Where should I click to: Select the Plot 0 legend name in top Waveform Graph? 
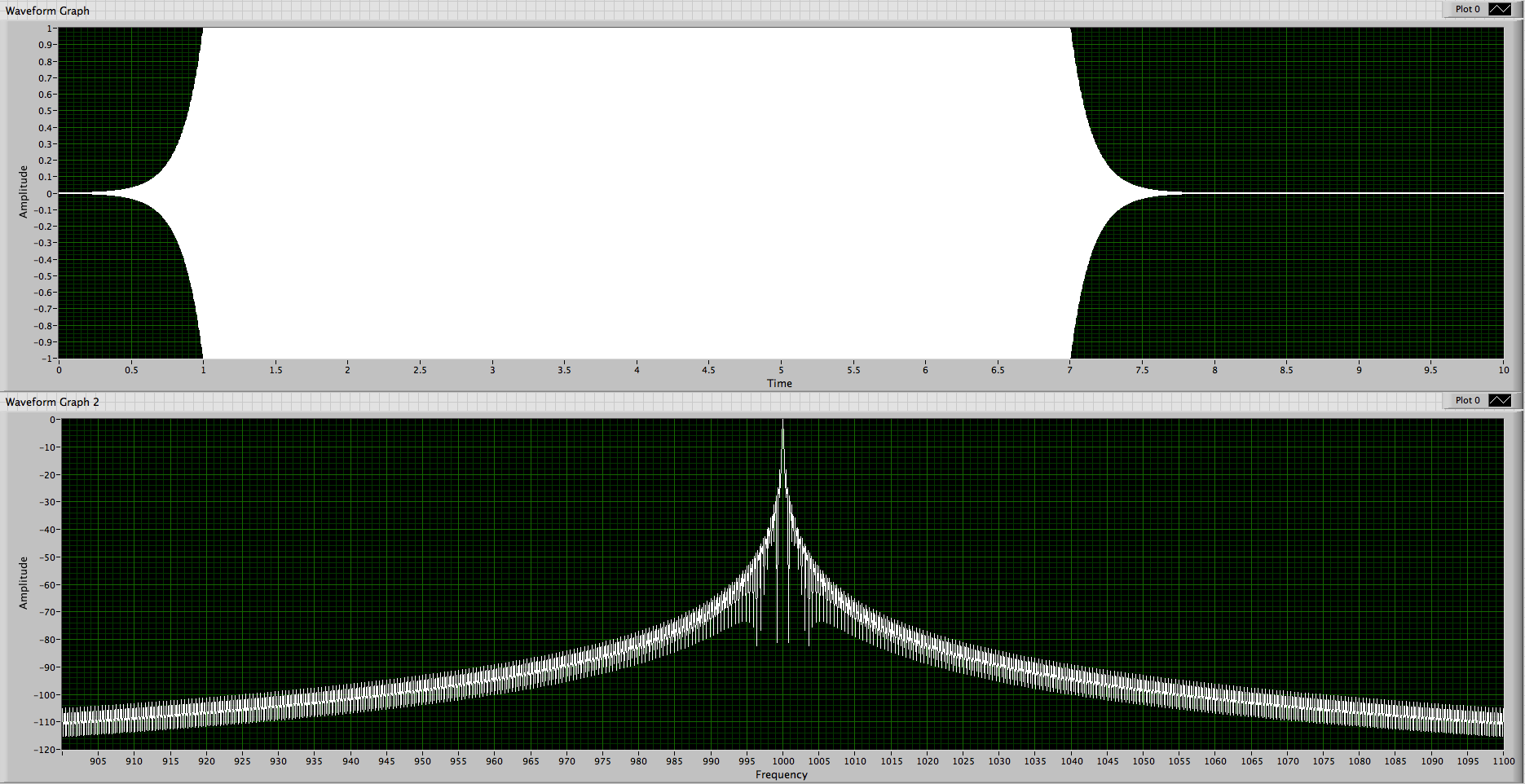(x=1467, y=9)
